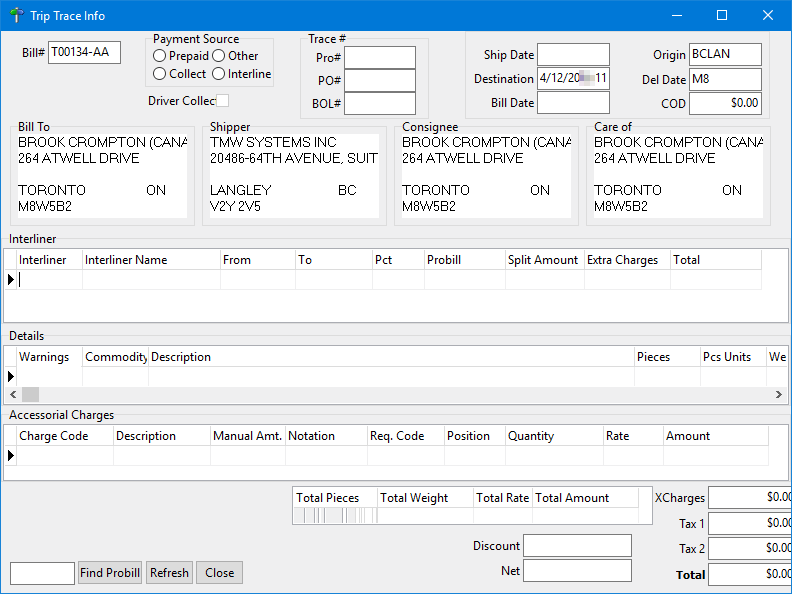Click the Find Probill button

[110, 573]
